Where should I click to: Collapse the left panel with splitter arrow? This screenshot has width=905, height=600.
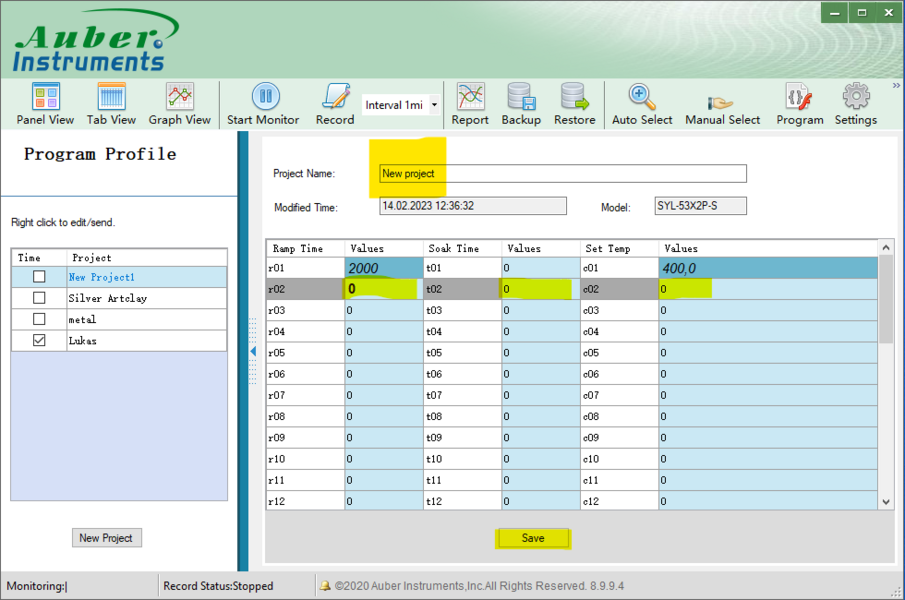pyautogui.click(x=252, y=351)
